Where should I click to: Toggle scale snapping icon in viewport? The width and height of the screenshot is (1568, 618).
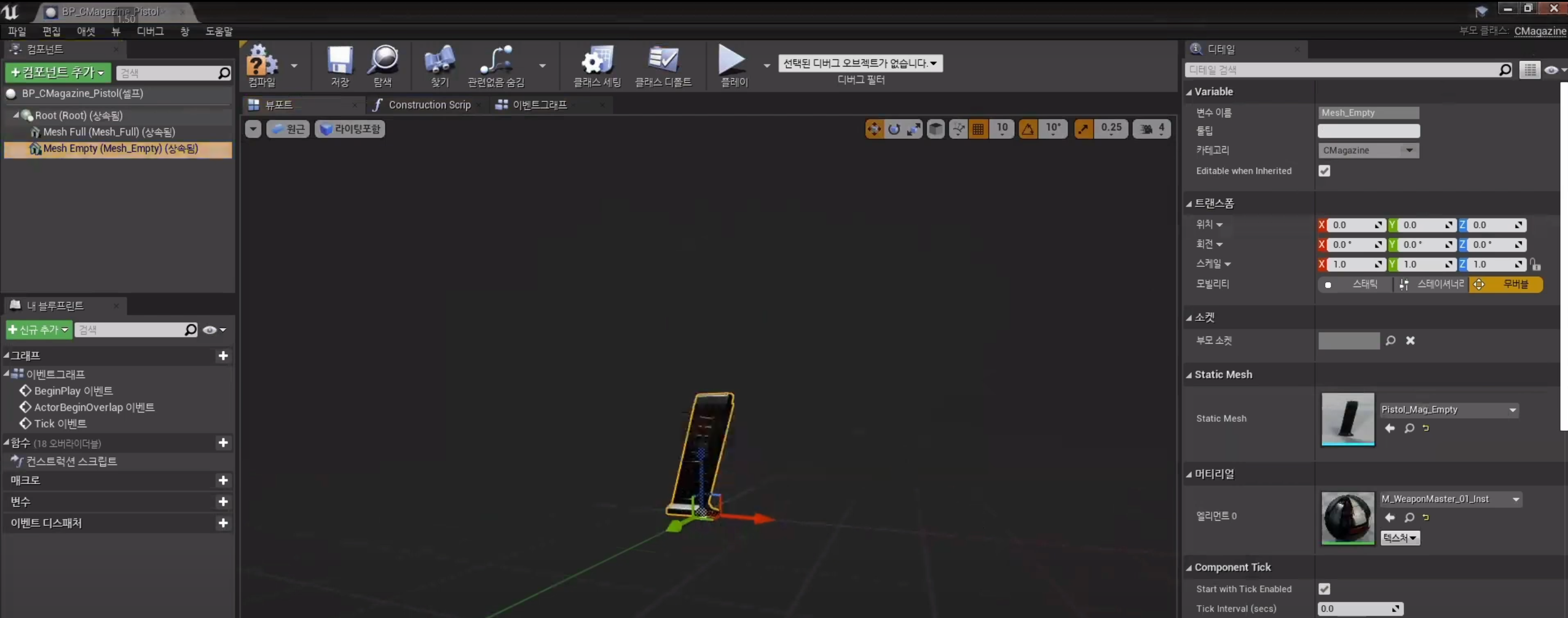pos(1084,129)
